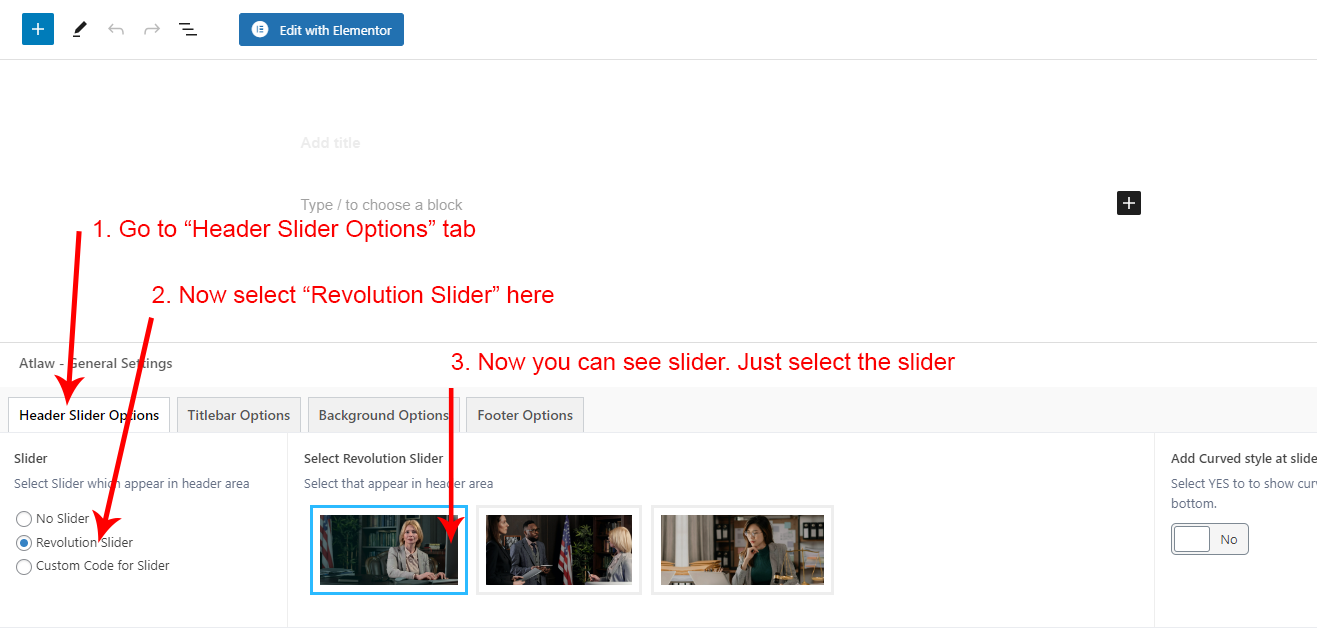Select the No Slider radio option
1317x632 pixels.
coord(25,519)
